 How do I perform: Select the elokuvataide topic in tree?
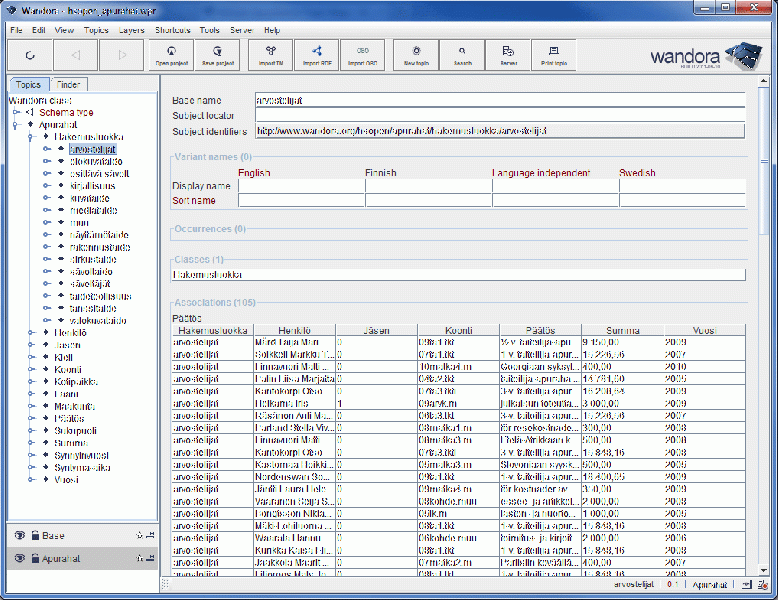point(97,161)
